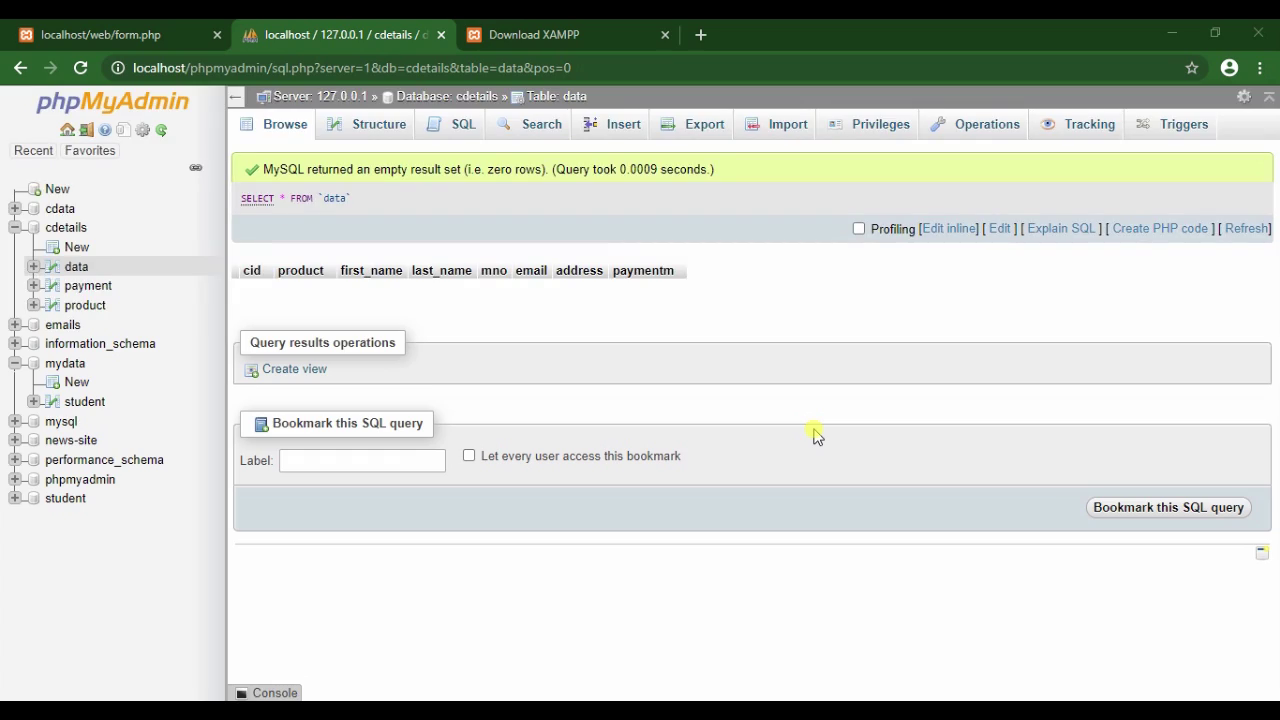The width and height of the screenshot is (1280, 720).
Task: Open MySQL documentation icon
Action: (123, 130)
